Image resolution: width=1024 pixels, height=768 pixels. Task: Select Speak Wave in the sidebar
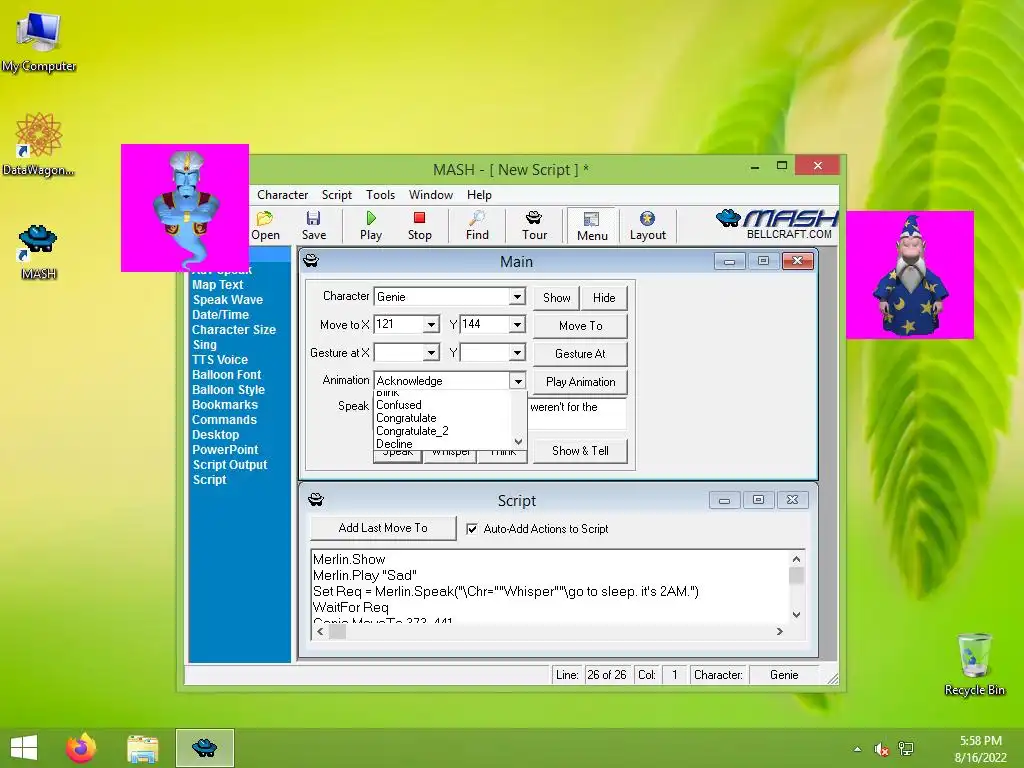(227, 300)
